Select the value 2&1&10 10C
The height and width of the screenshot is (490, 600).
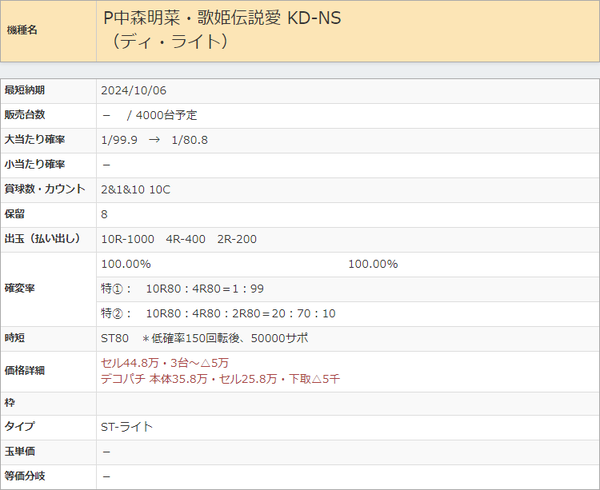click(x=135, y=190)
